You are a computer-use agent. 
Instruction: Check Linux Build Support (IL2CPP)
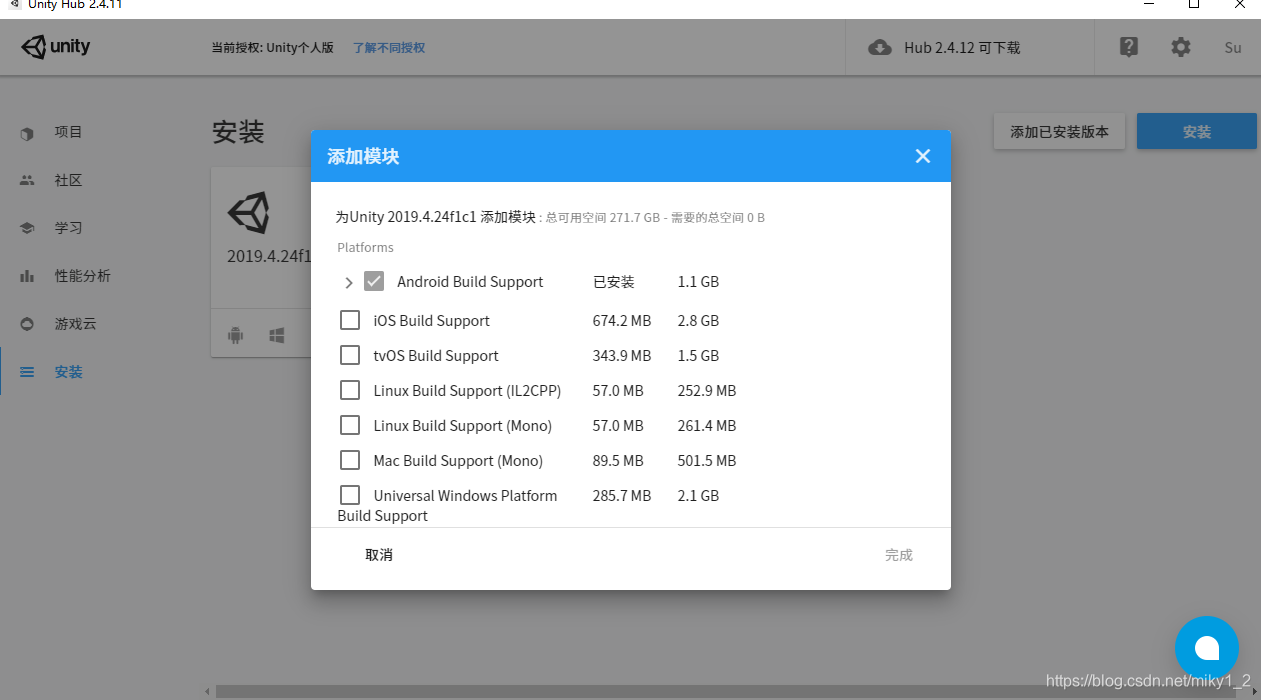tap(350, 390)
